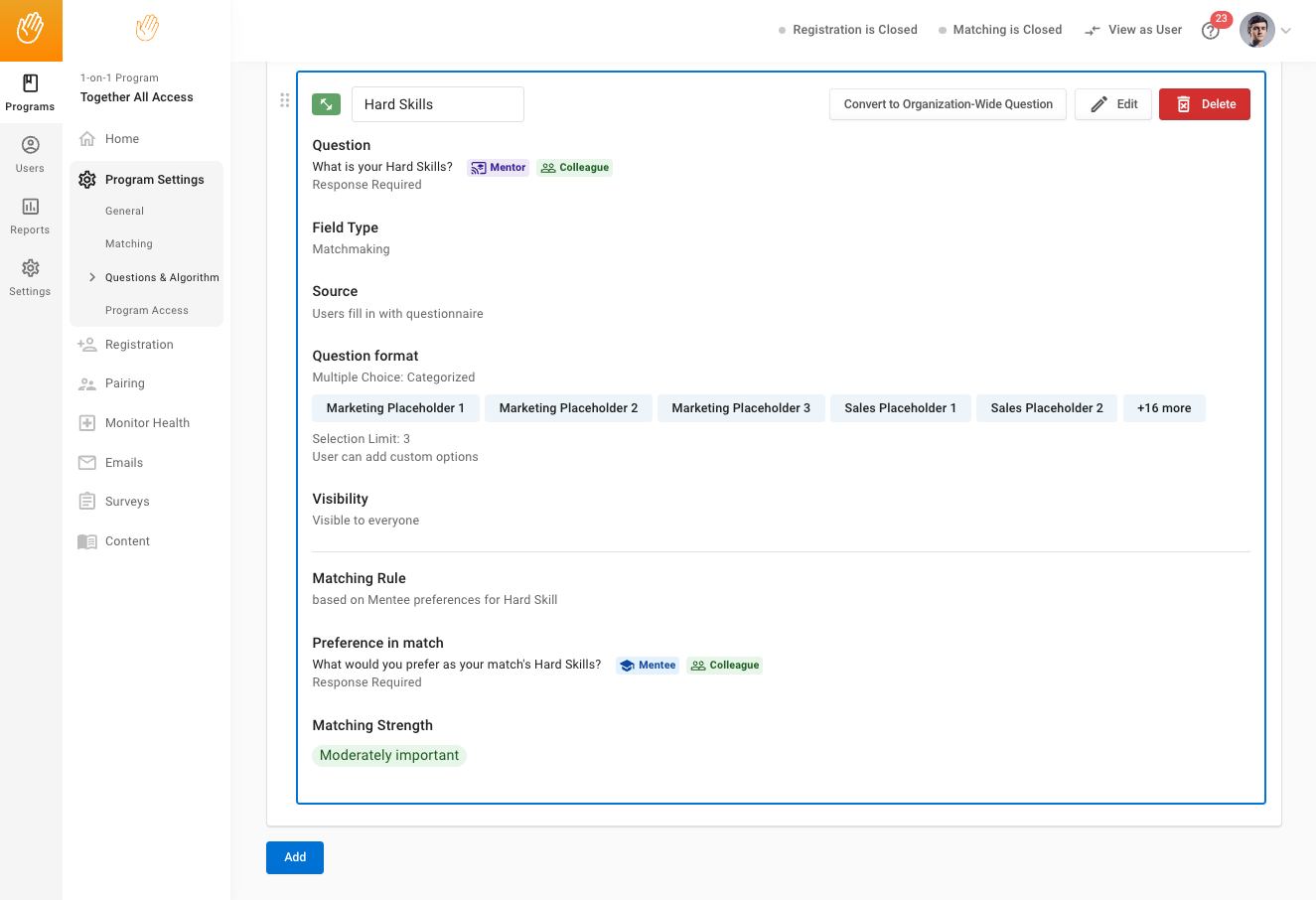
Task: Open the Registration menu item
Action: point(139,345)
